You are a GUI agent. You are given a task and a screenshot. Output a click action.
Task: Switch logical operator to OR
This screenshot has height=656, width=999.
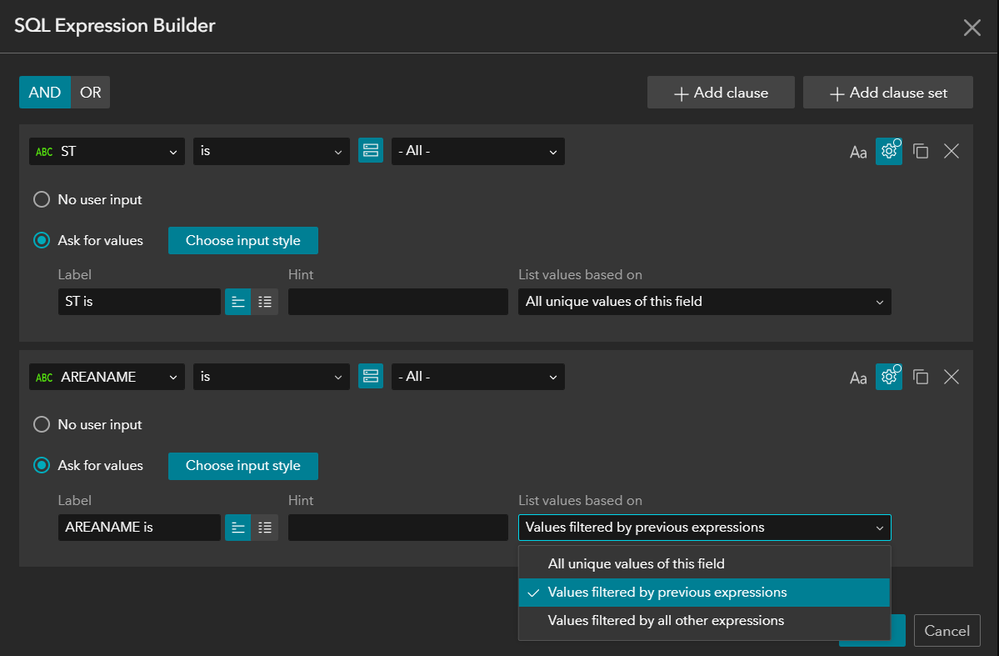coord(90,92)
